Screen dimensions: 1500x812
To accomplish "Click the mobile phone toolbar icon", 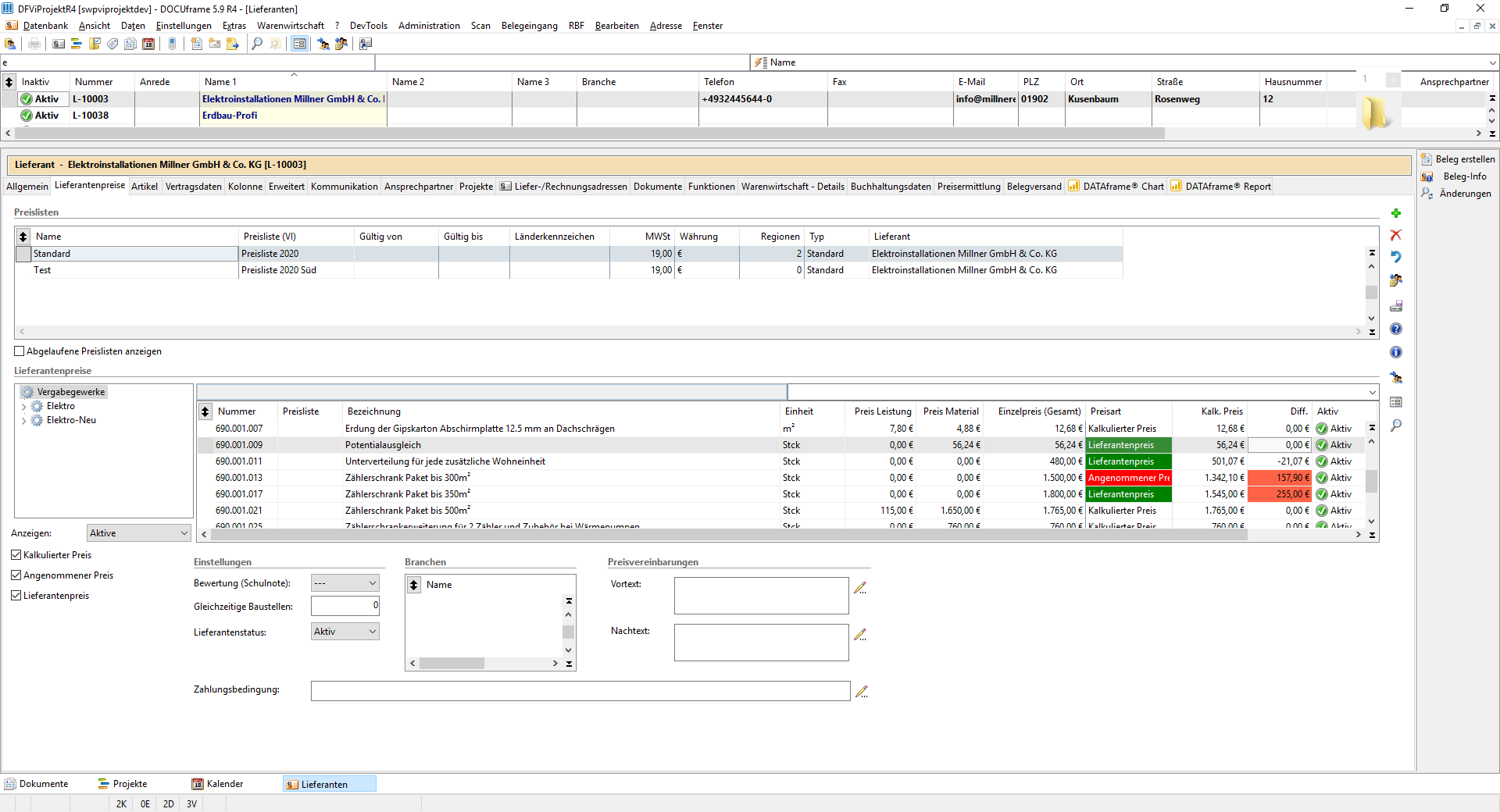I will point(172,44).
